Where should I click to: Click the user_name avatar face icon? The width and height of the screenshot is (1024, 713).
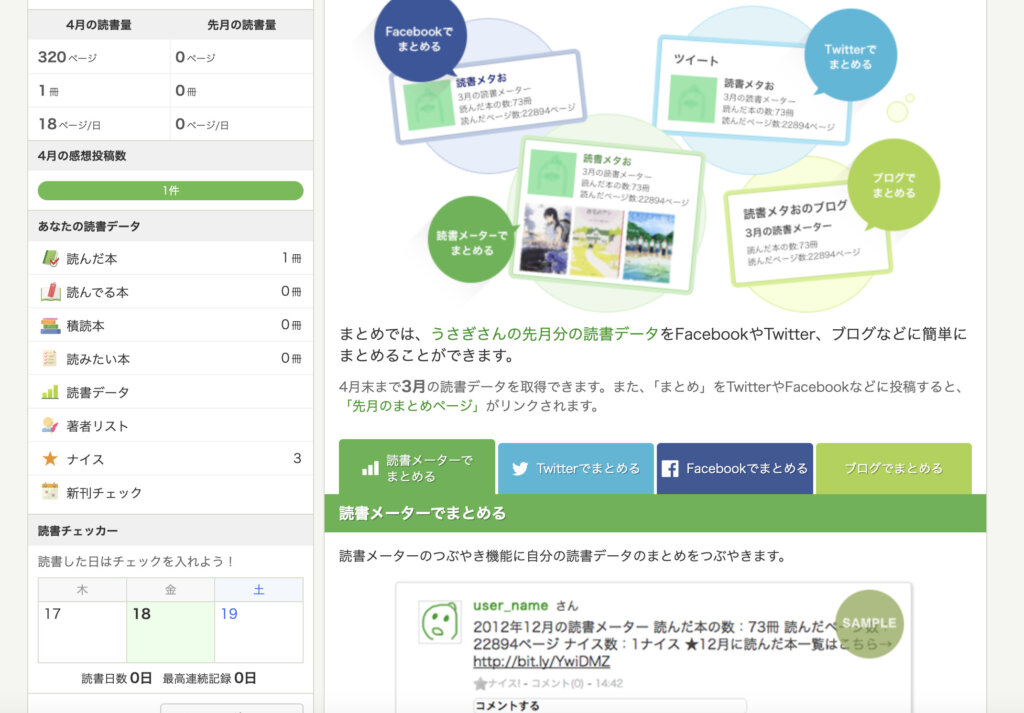tap(440, 622)
